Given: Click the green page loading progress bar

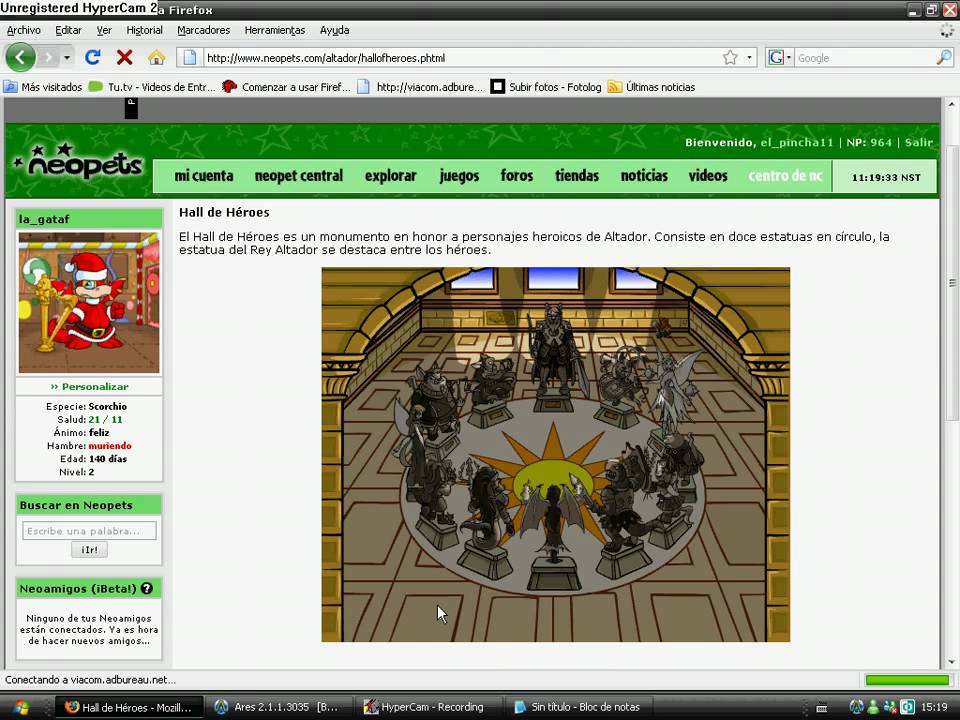Looking at the screenshot, I should (x=907, y=680).
